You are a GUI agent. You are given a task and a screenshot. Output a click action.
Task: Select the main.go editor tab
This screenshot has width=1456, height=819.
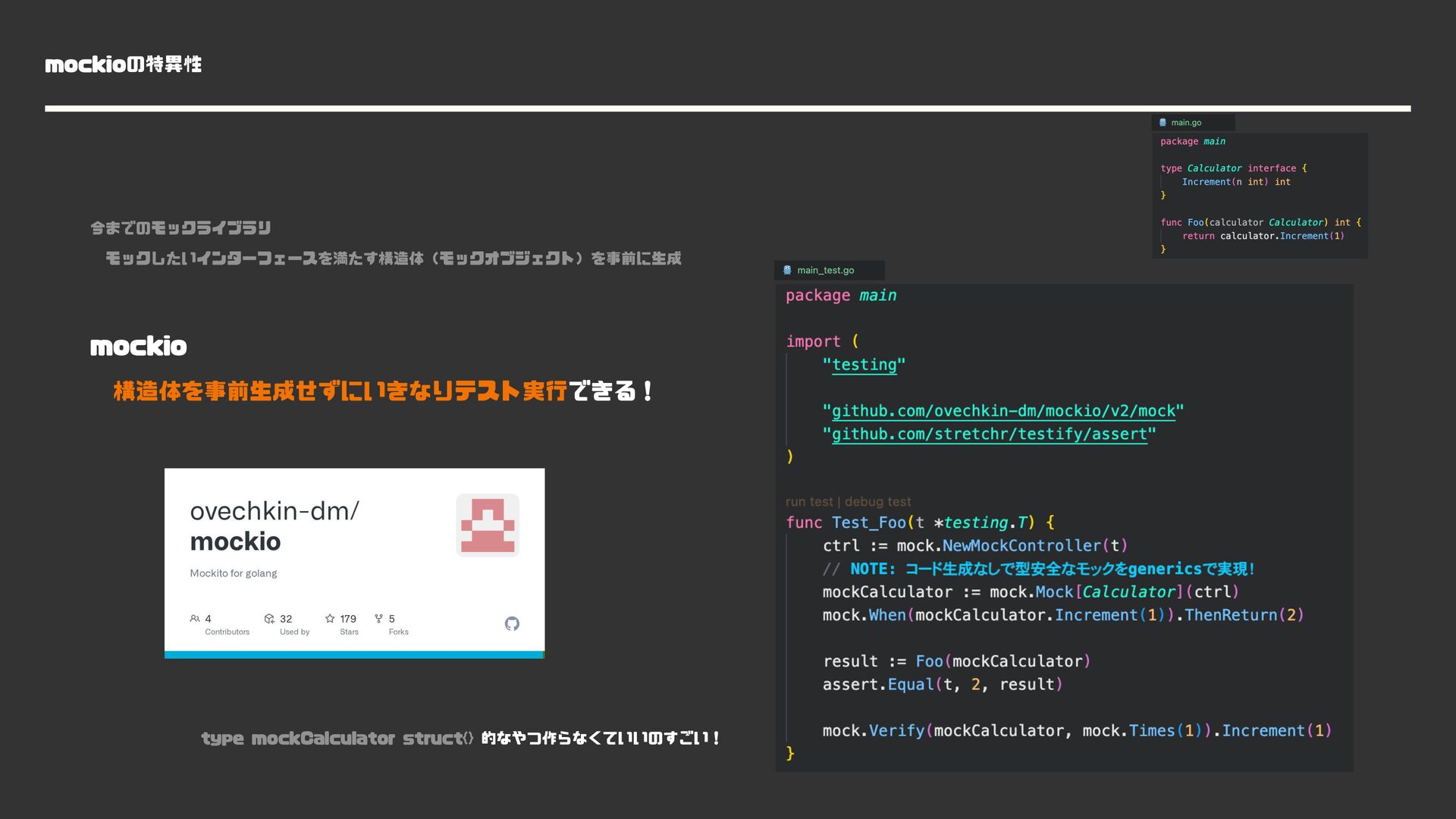(1186, 123)
